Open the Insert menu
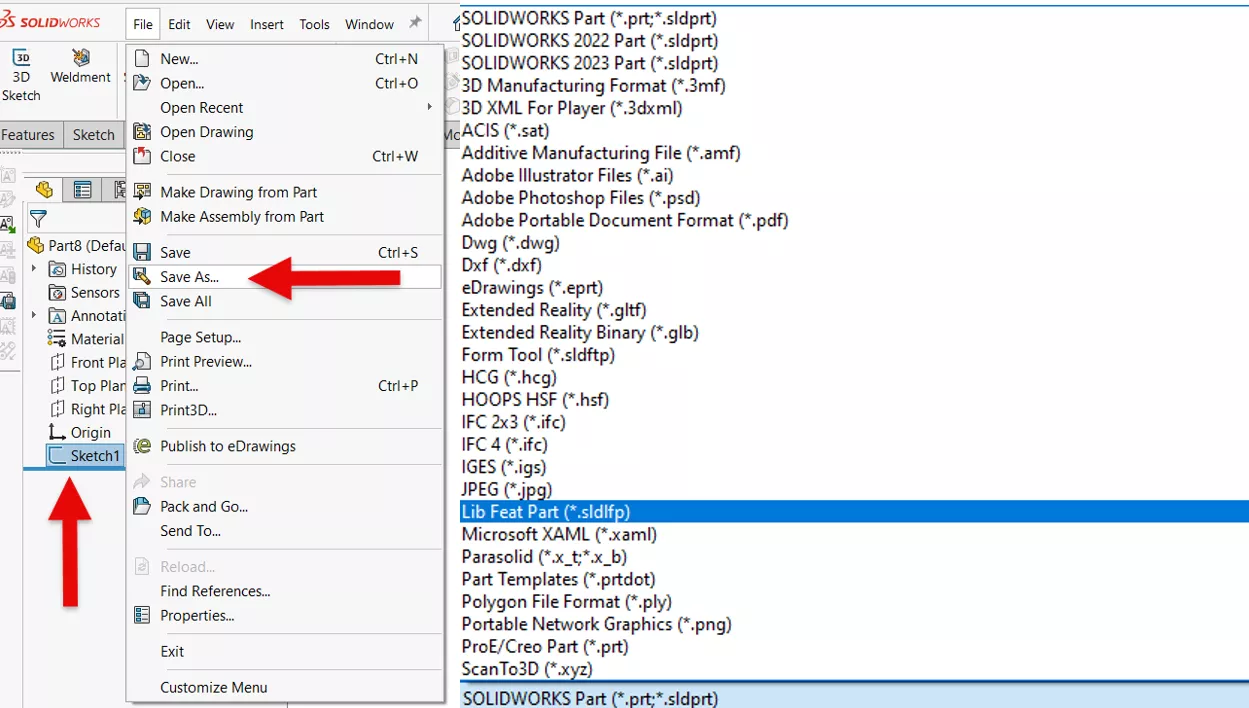This screenshot has width=1249, height=708. (267, 24)
